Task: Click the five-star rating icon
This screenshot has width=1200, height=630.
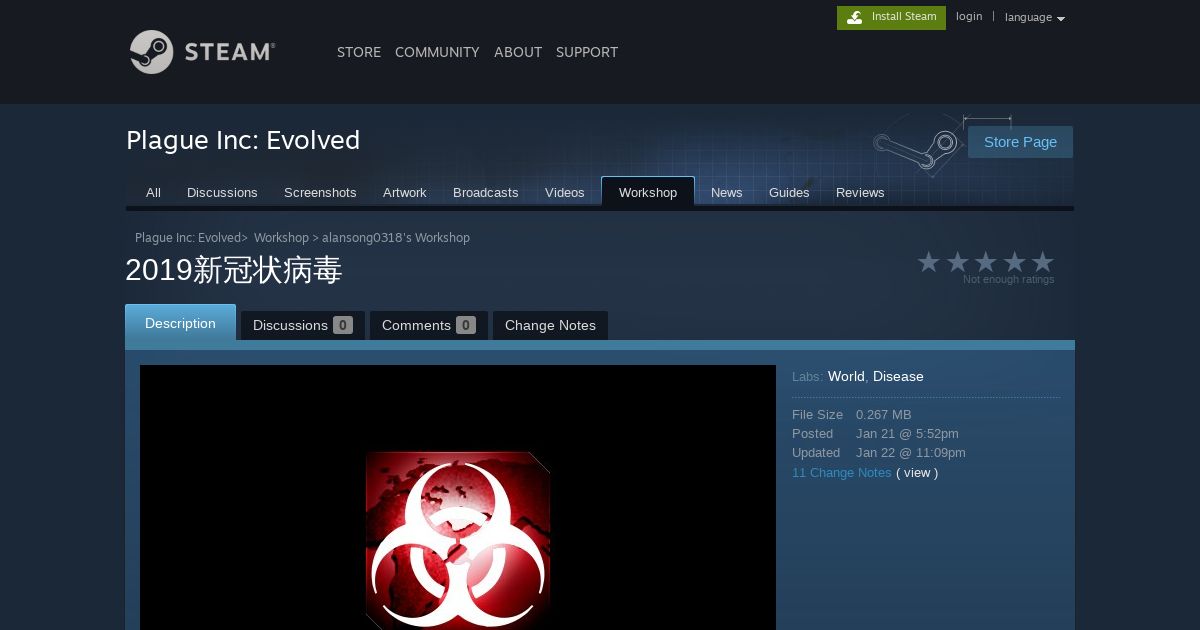Action: [985, 262]
